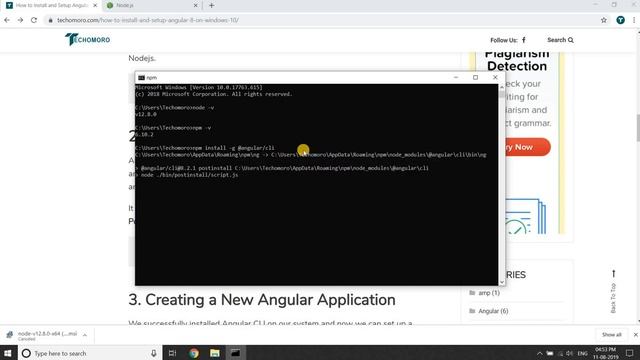Bookmark this page with the star icon

tap(604, 20)
